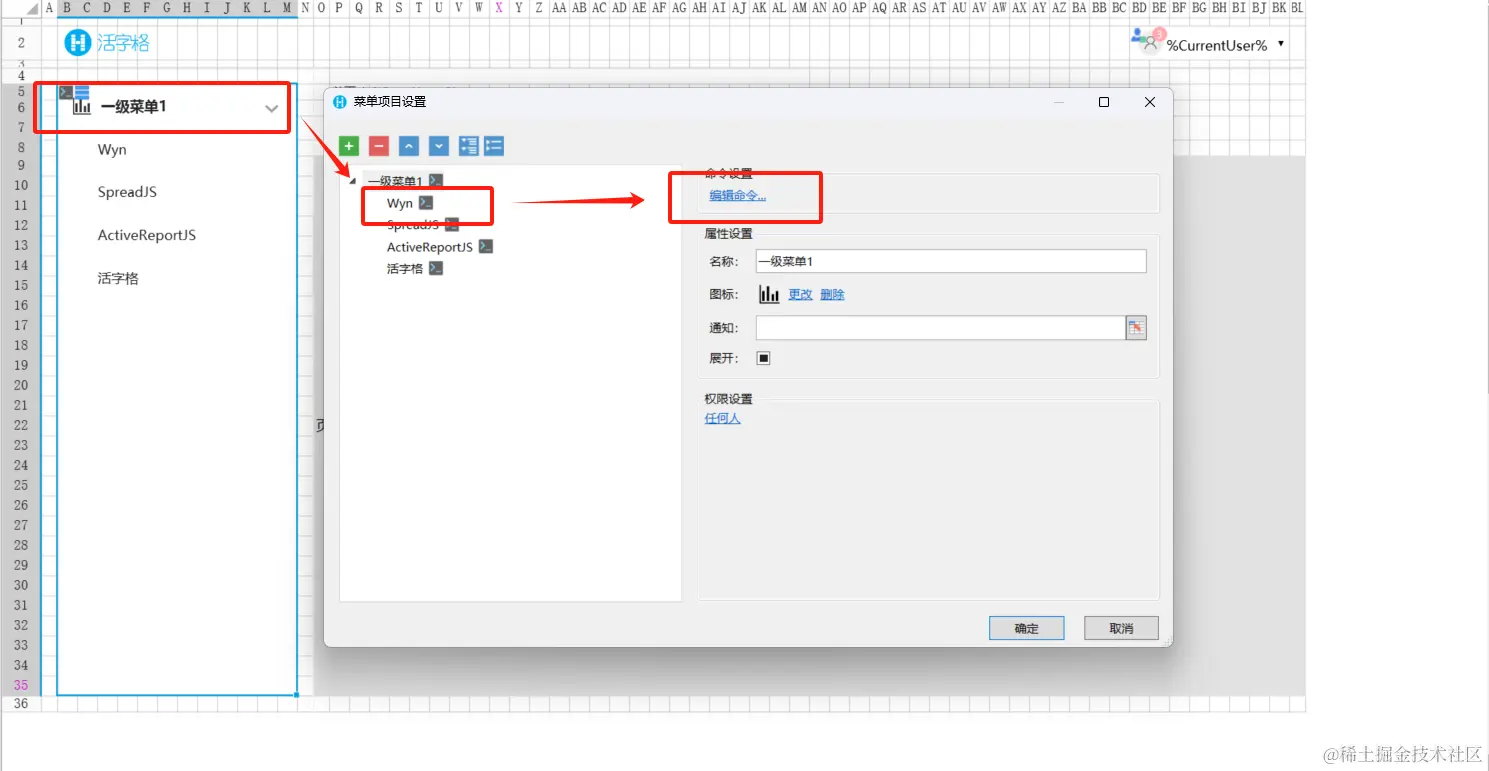Viewport: 1489px width, 771px height.
Task: Click the 活字格 entry in the sheet menu
Action: (x=118, y=279)
